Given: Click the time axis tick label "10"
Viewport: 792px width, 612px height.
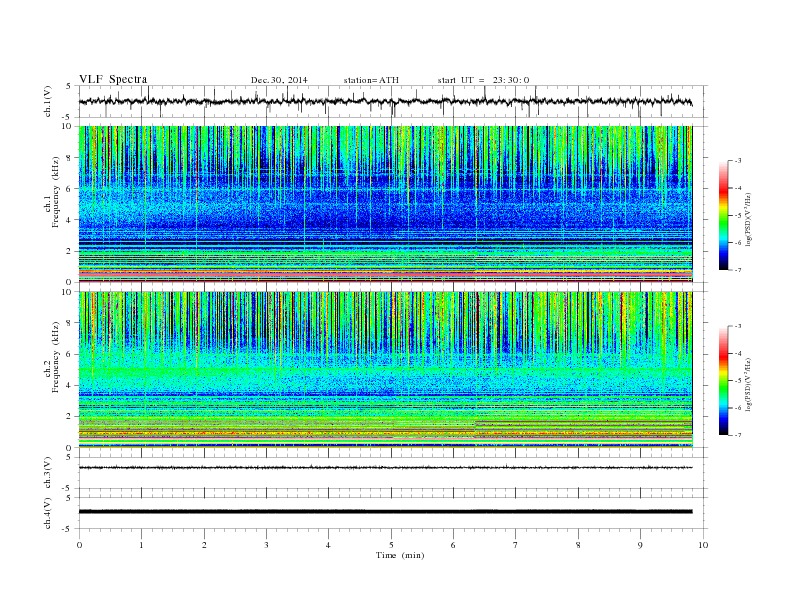Looking at the screenshot, I should point(703,545).
